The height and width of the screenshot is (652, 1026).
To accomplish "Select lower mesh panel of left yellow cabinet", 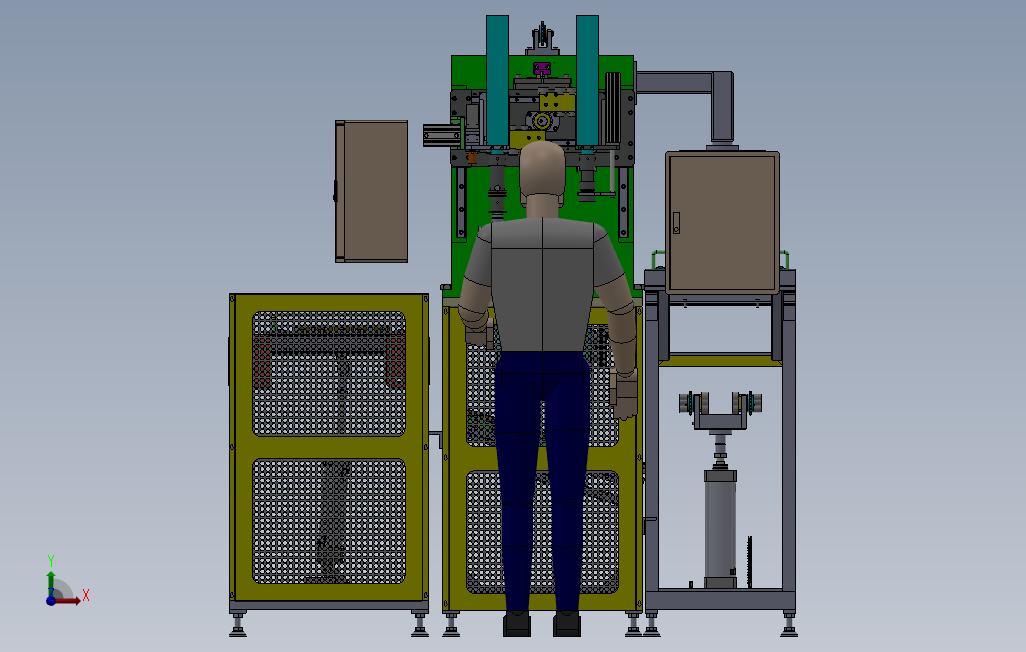I will click(329, 521).
